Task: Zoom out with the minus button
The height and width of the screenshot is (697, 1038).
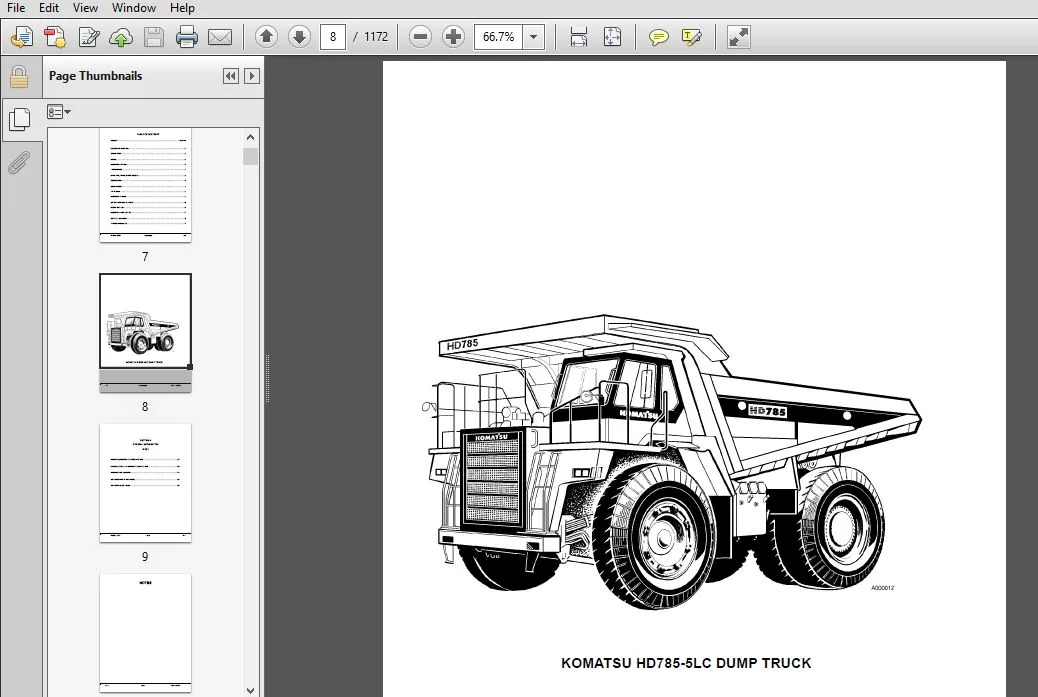Action: (420, 36)
